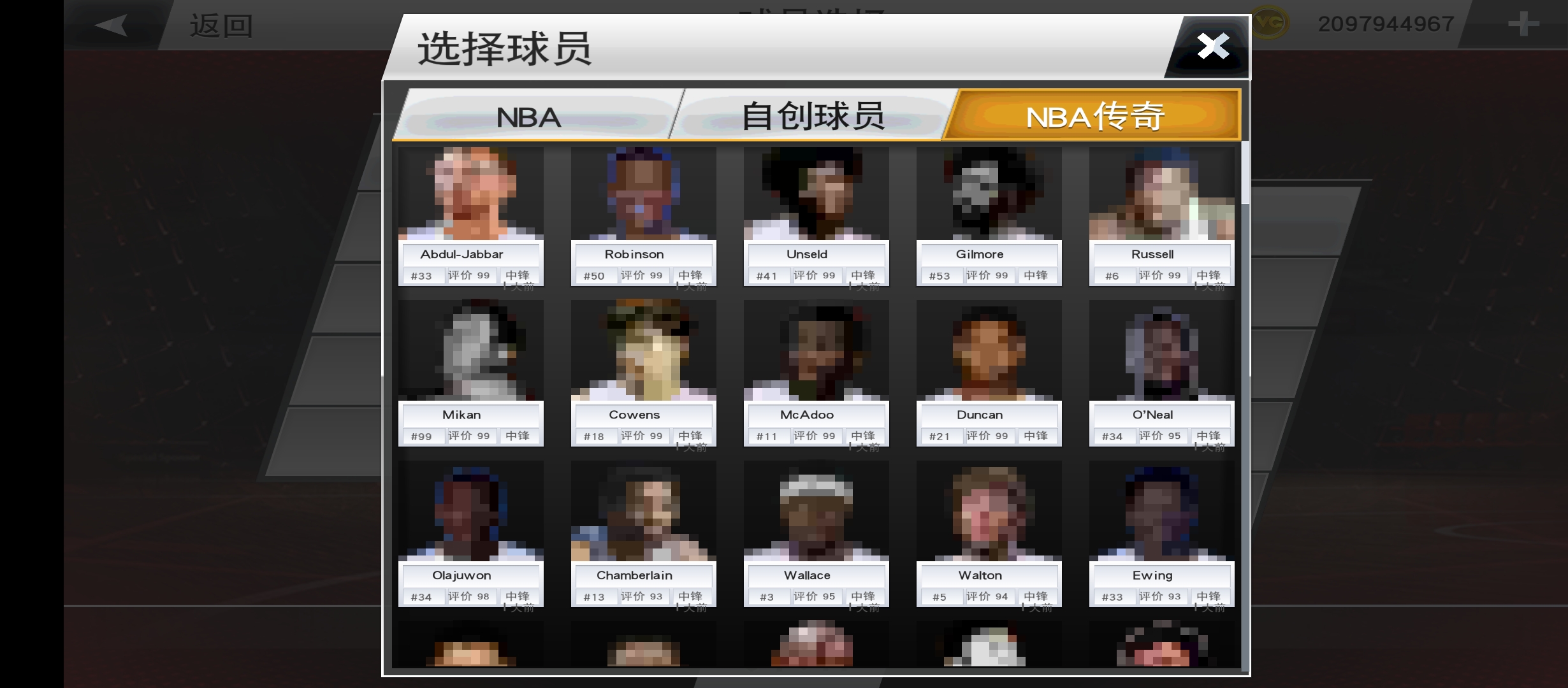Image resolution: width=1568 pixels, height=688 pixels.
Task: Tap the plus icon to add VC coins
Action: (1523, 24)
